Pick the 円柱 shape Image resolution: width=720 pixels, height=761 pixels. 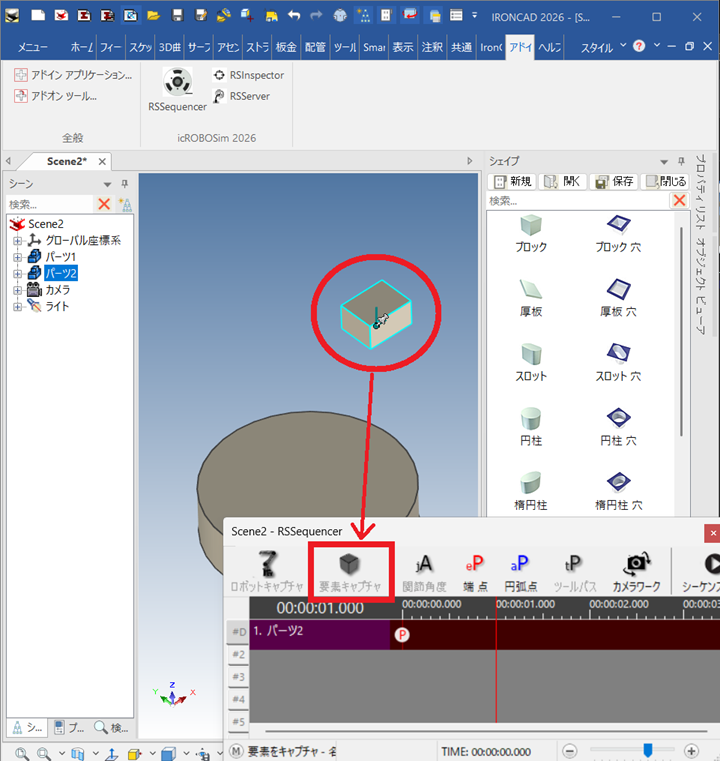(531, 427)
